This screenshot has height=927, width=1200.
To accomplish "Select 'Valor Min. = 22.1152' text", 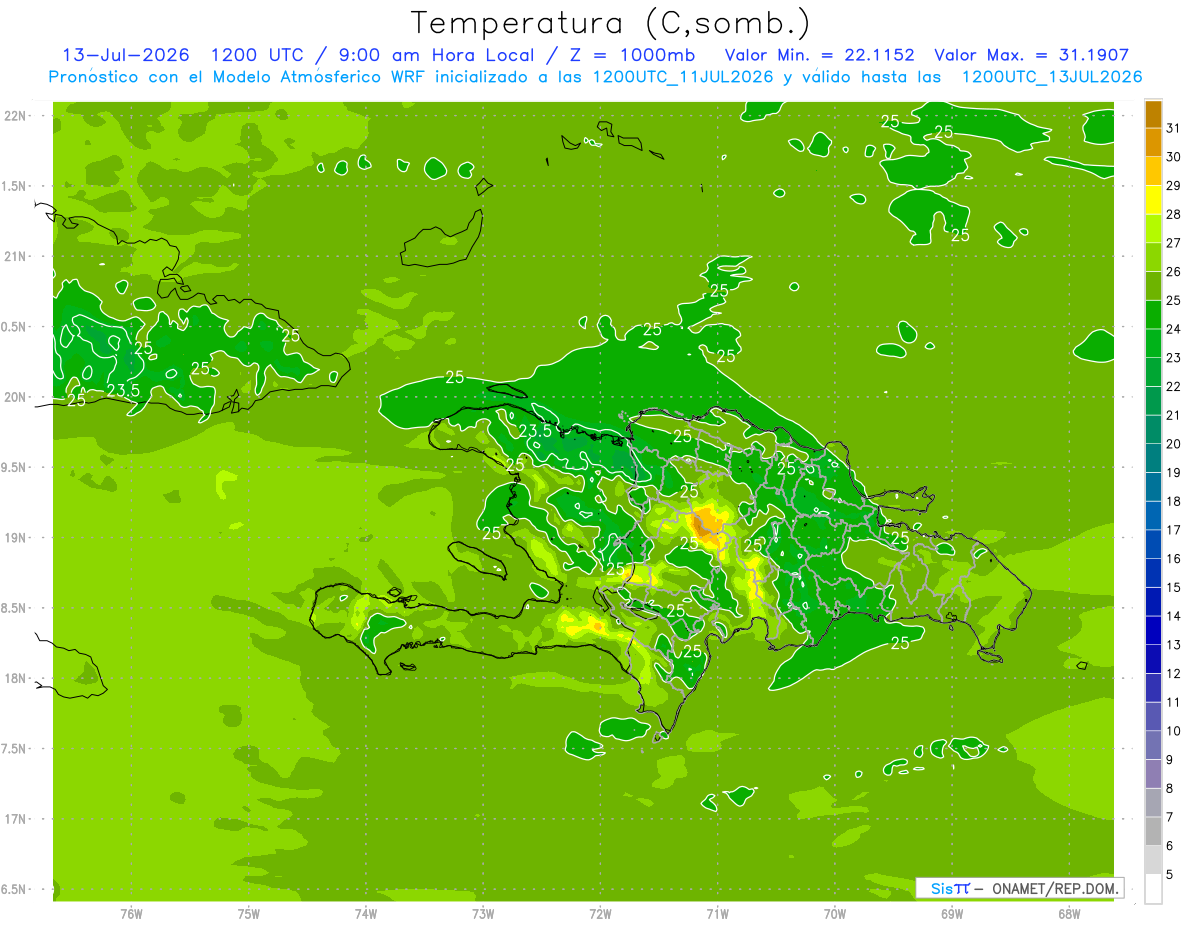I will pyautogui.click(x=819, y=55).
